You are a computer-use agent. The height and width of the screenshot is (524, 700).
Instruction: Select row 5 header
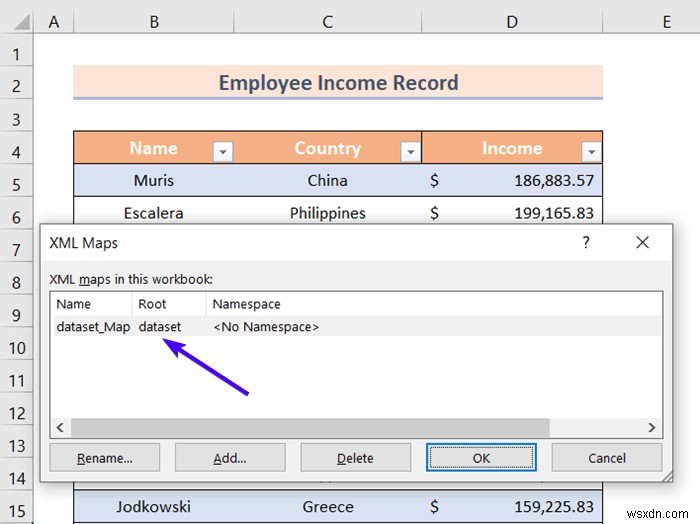point(16,184)
